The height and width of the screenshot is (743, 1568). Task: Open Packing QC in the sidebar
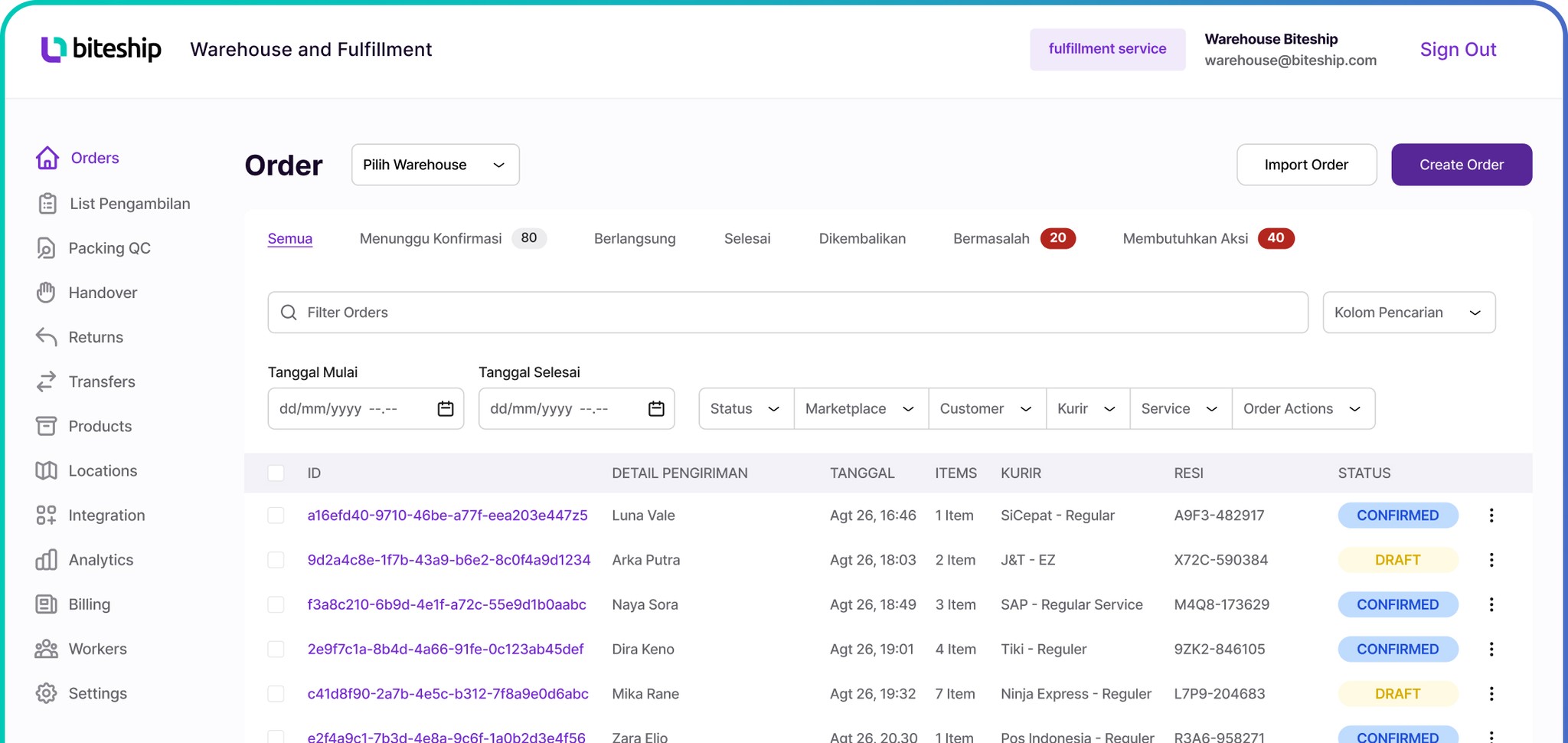(x=109, y=248)
